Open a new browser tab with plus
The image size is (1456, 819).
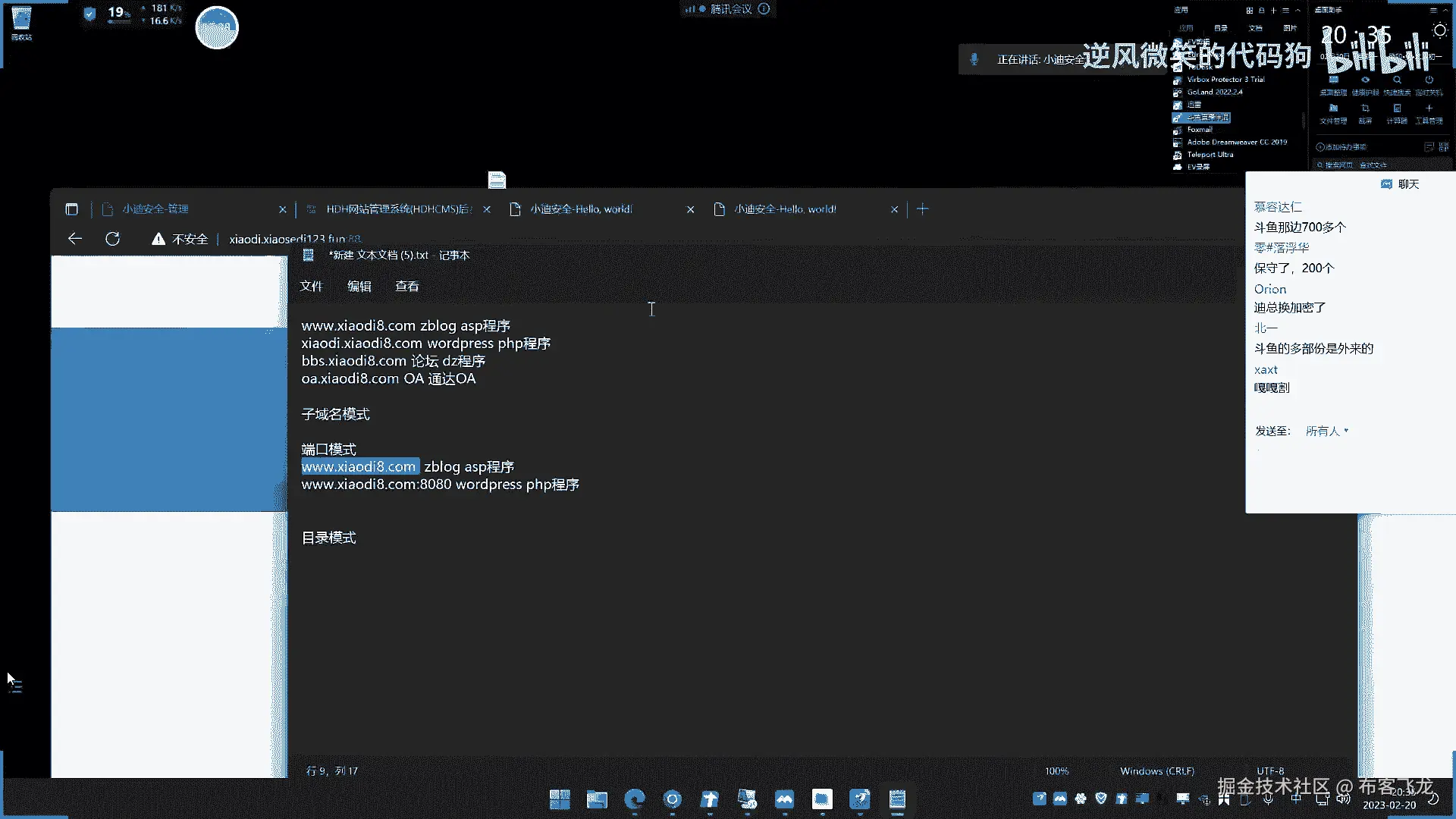[922, 209]
